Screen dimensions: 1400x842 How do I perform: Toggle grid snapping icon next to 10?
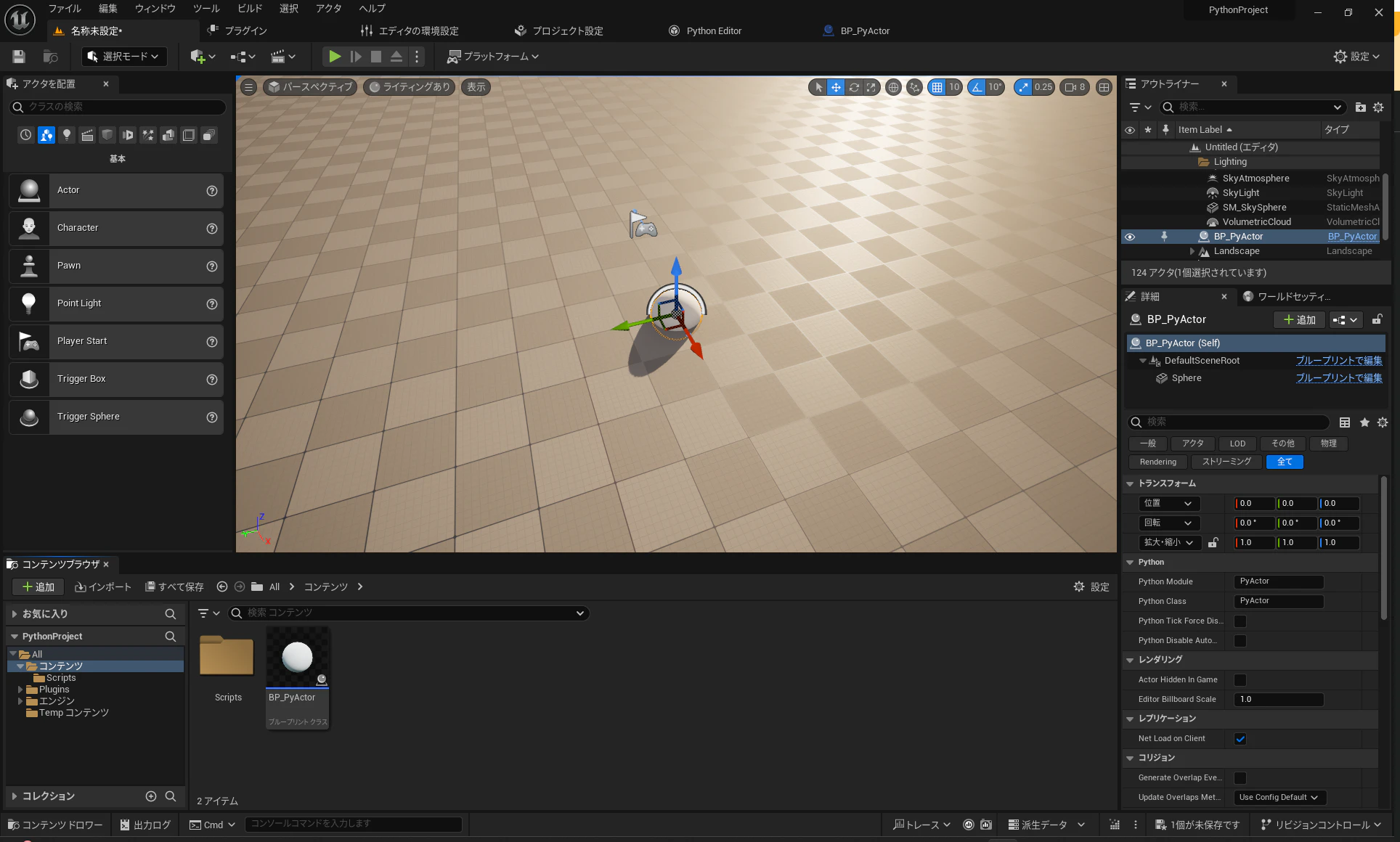[937, 87]
